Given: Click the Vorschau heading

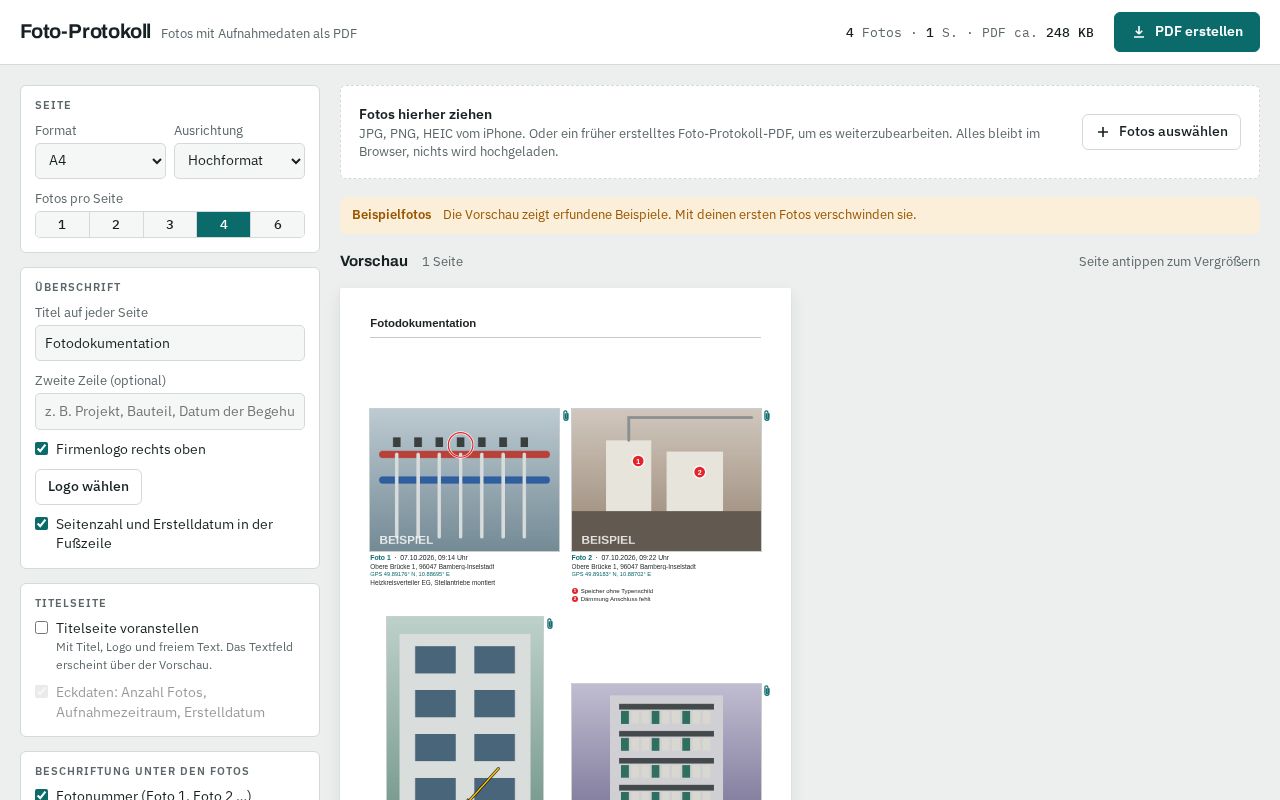Looking at the screenshot, I should point(374,261).
